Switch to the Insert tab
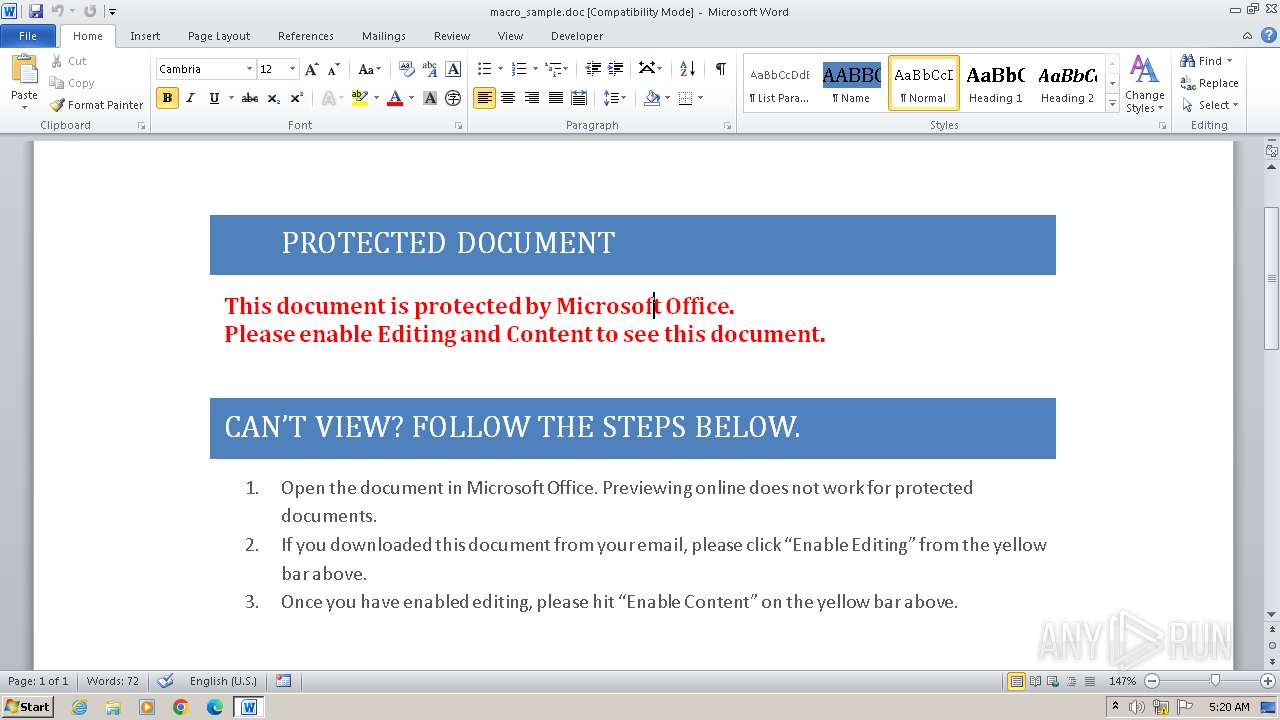 coord(145,36)
